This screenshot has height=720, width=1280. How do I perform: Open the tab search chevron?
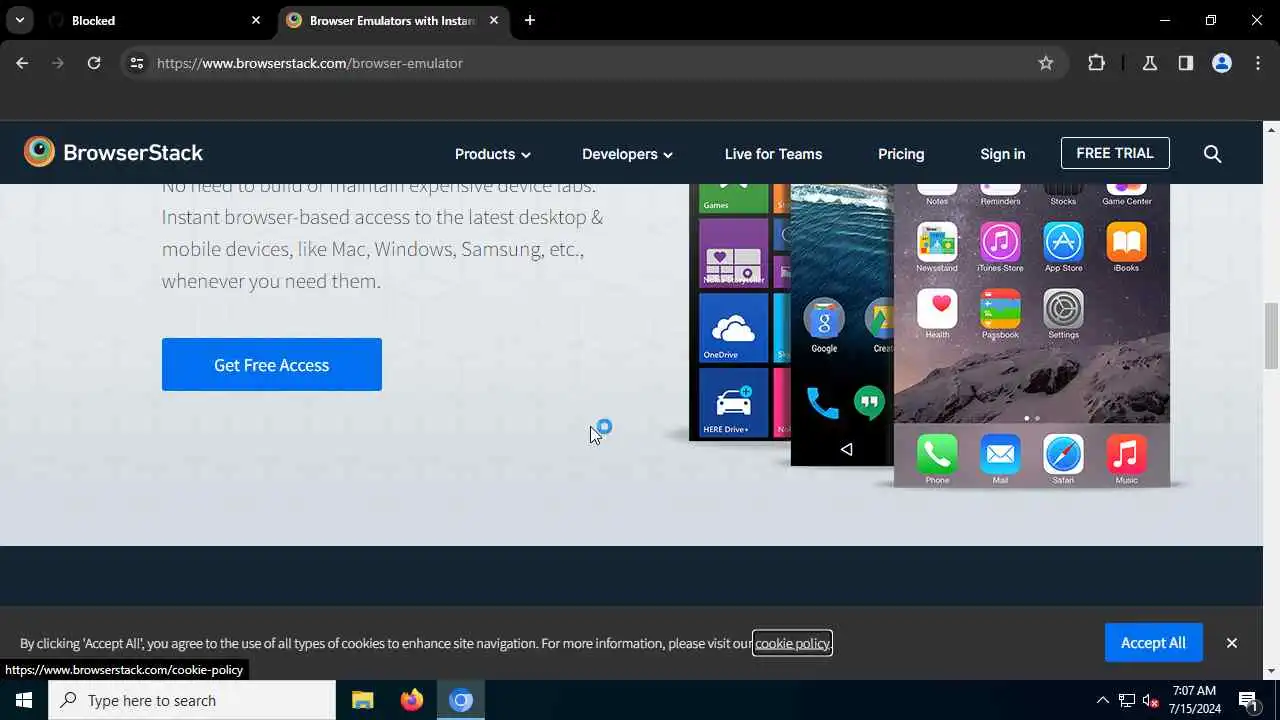pyautogui.click(x=19, y=20)
